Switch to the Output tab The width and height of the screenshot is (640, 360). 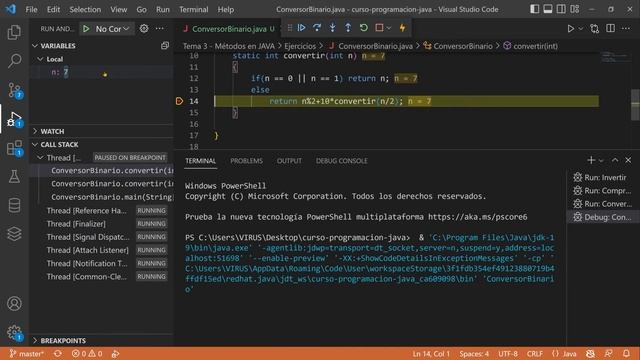coord(289,161)
